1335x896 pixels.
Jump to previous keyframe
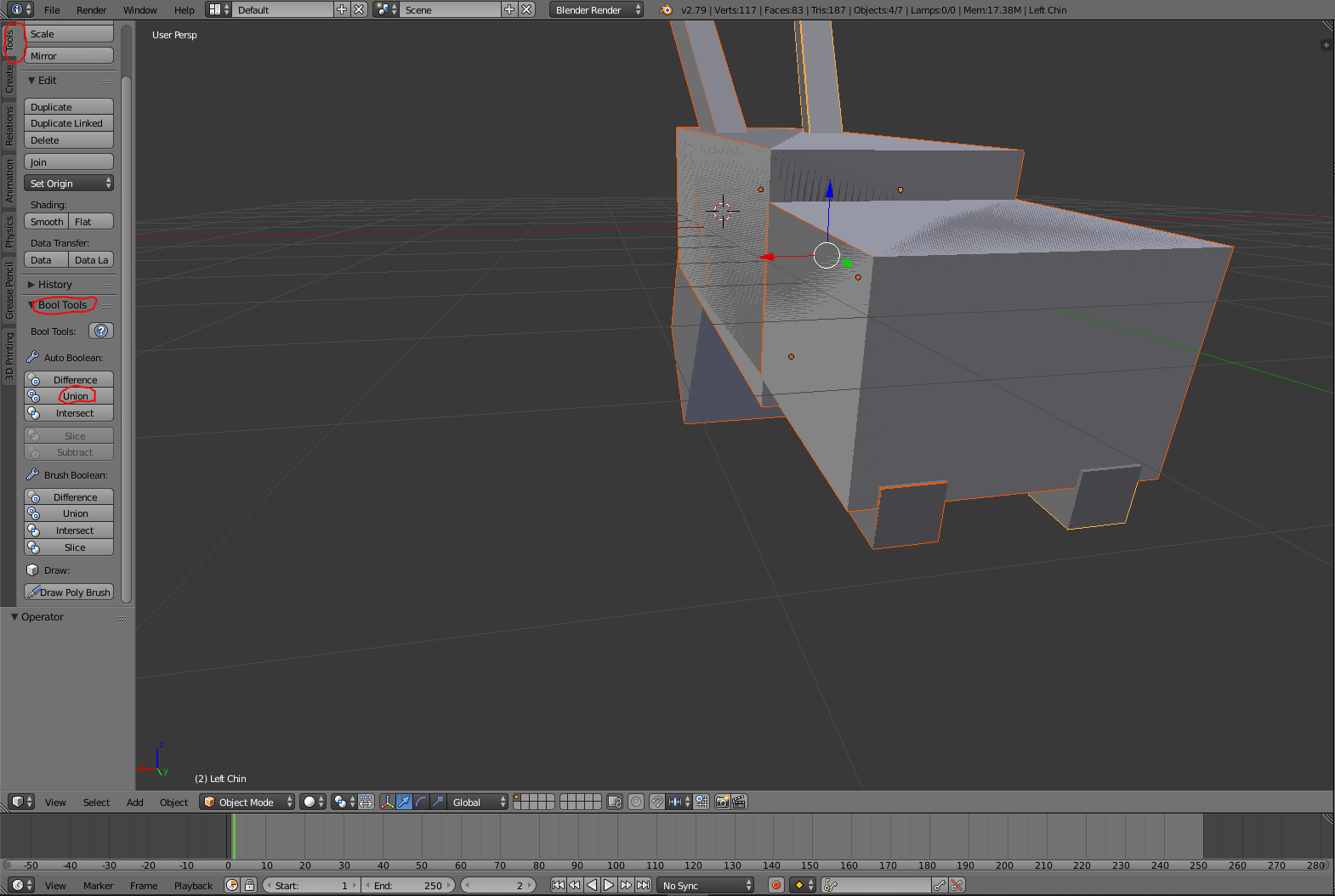click(x=575, y=885)
